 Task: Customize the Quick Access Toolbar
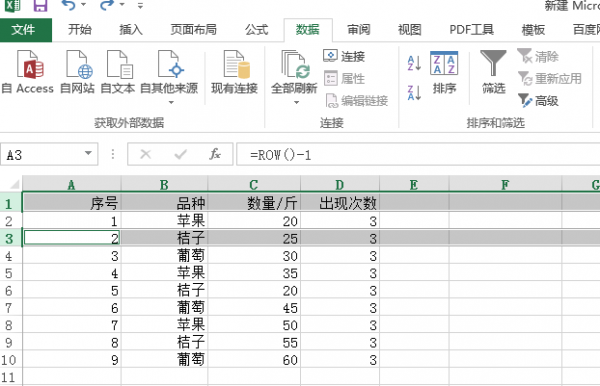click(140, 6)
